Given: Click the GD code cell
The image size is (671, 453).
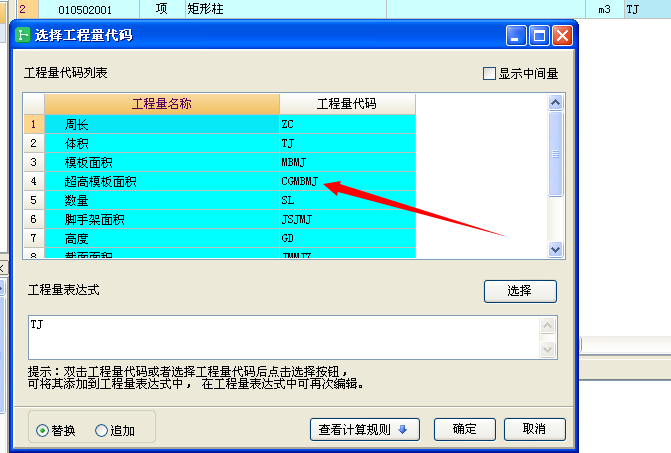Looking at the screenshot, I should (x=347, y=238).
